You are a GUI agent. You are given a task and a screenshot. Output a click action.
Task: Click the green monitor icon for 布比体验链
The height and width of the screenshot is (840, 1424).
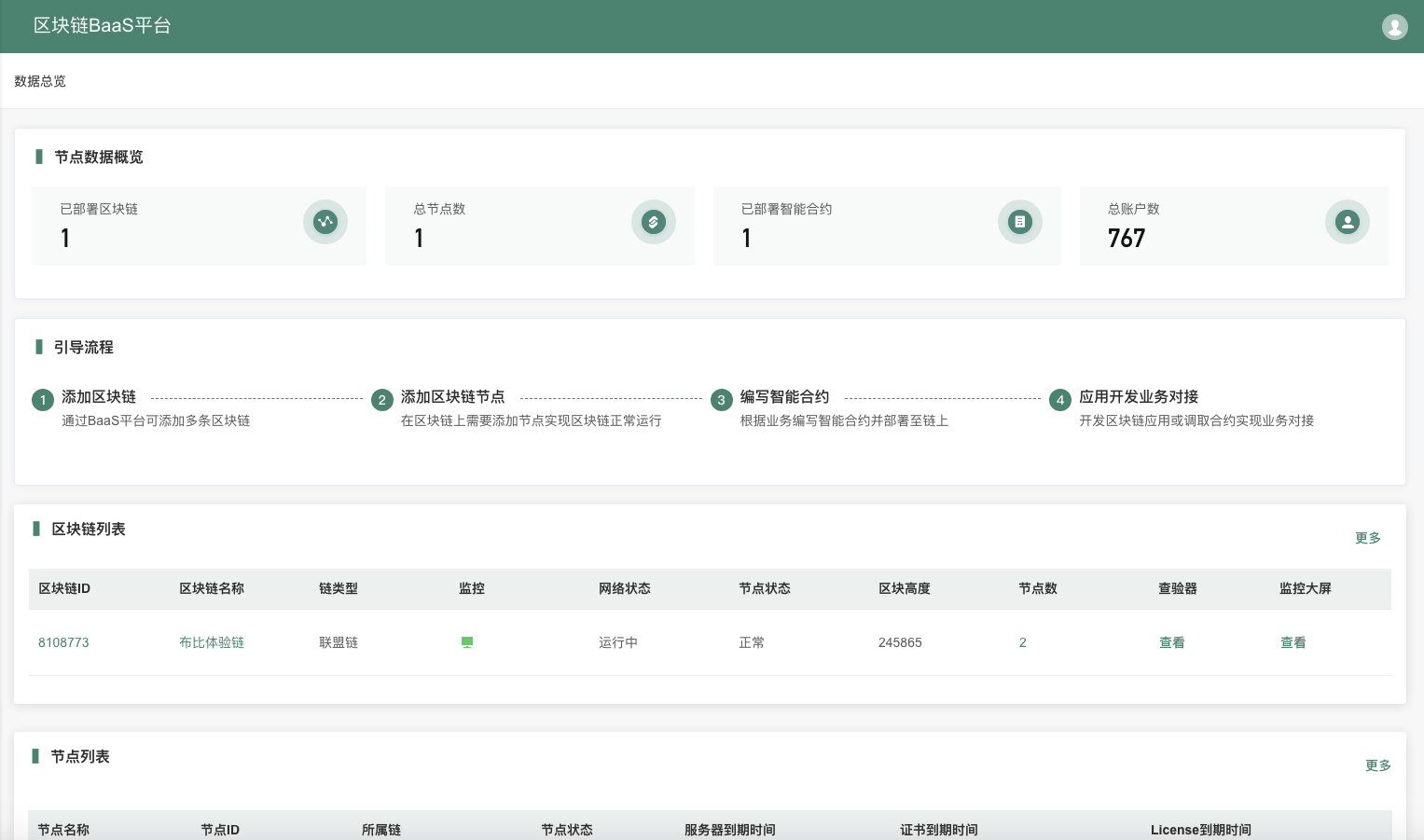[x=467, y=642]
